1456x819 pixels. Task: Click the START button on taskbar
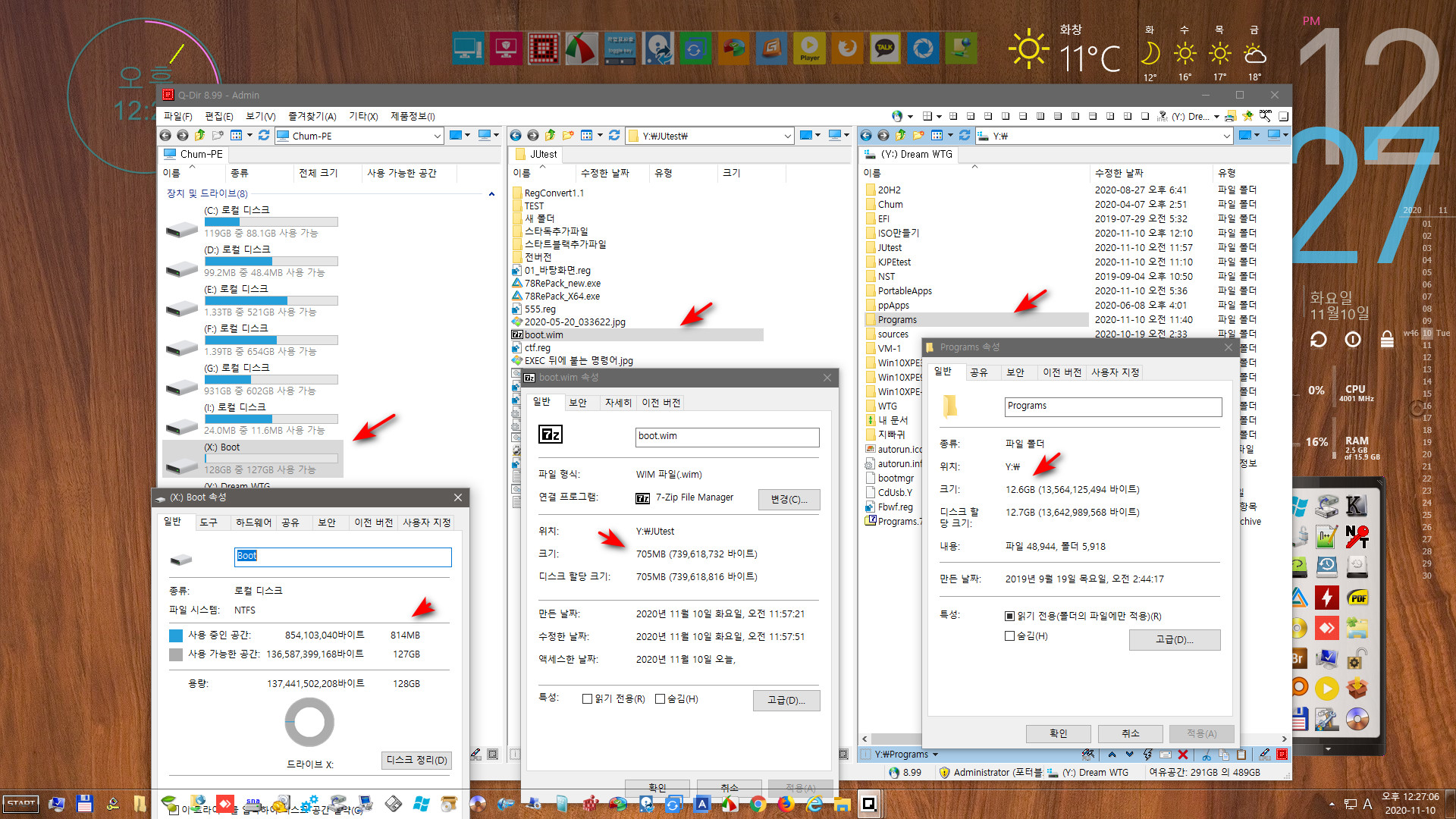click(x=20, y=804)
